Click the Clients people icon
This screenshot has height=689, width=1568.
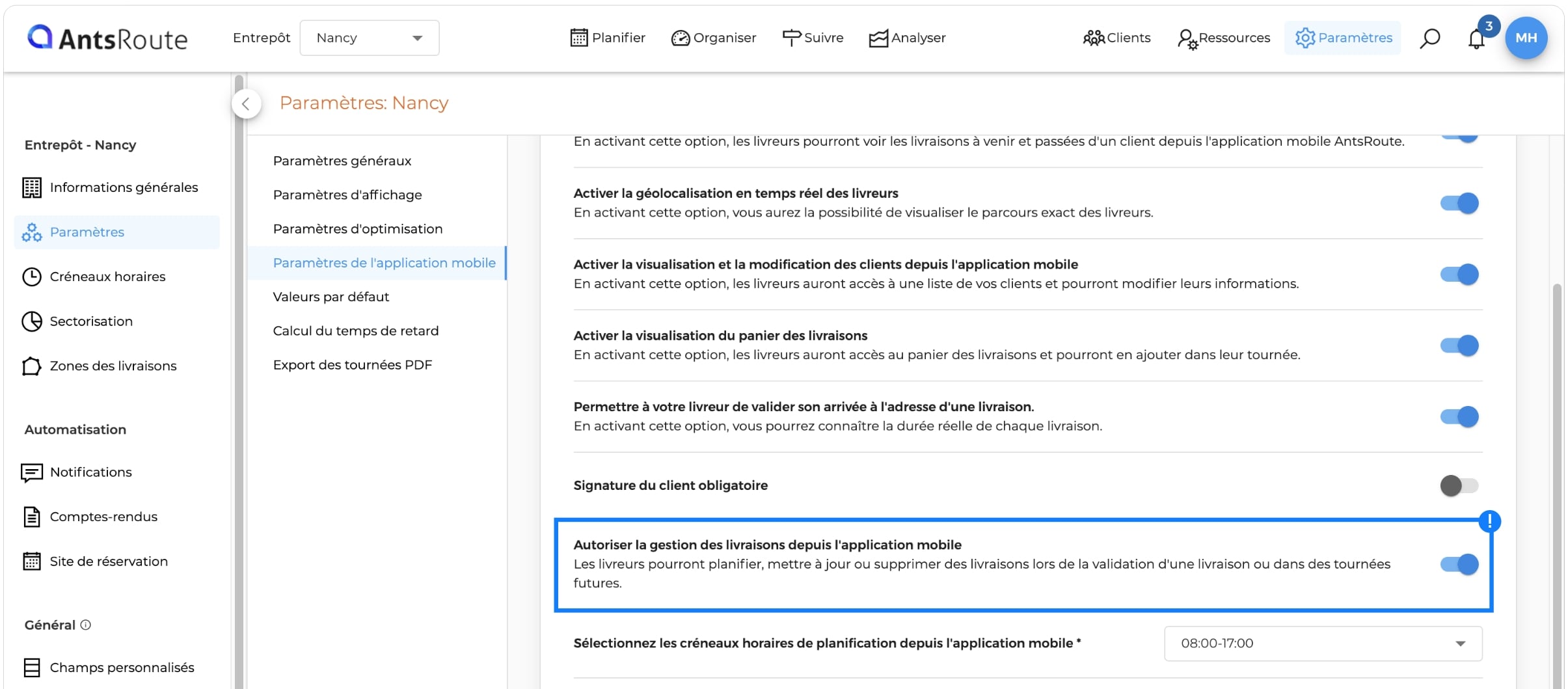[x=1094, y=38]
